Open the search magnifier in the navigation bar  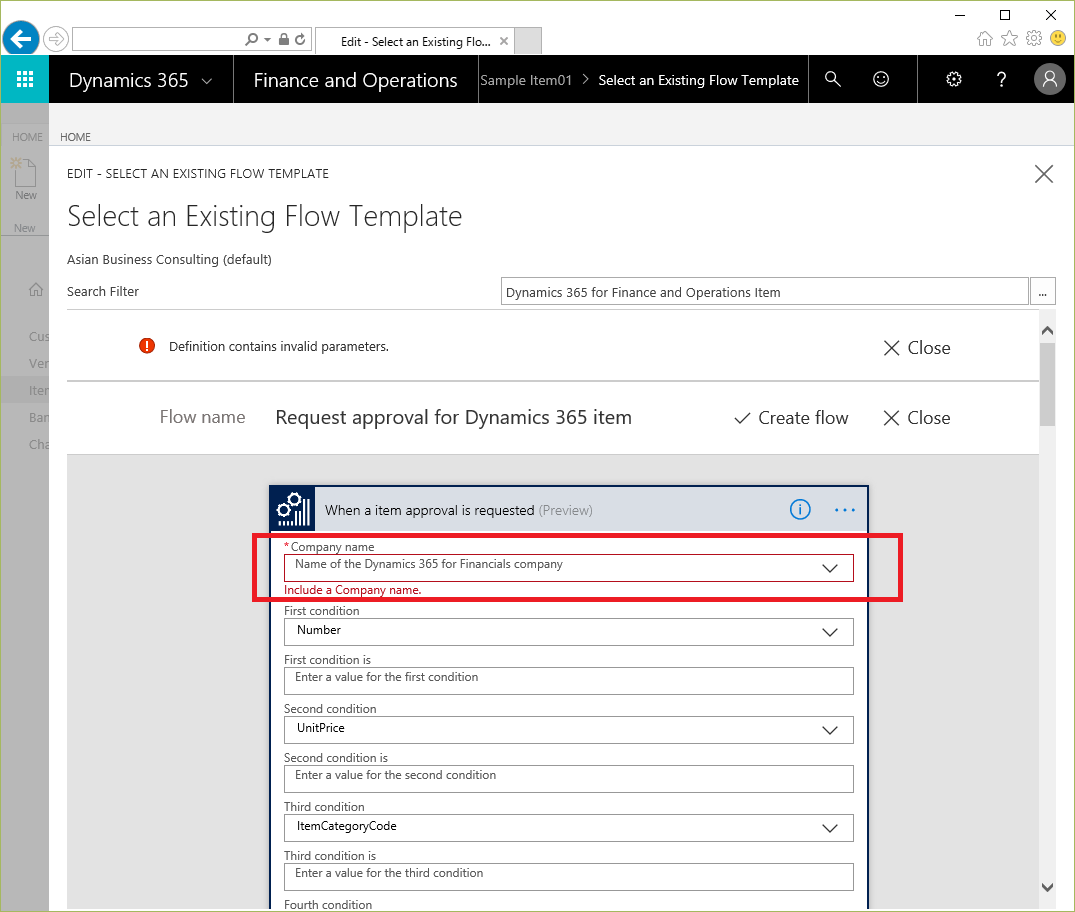click(832, 80)
